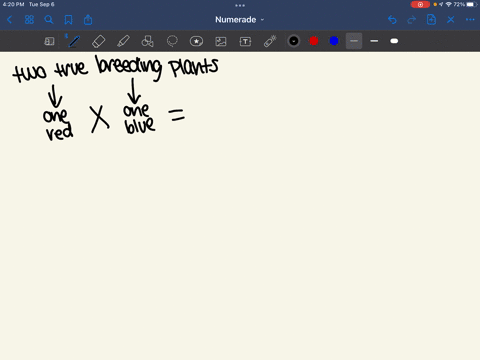Add a new page
The image size is (480, 360).
pos(431,20)
